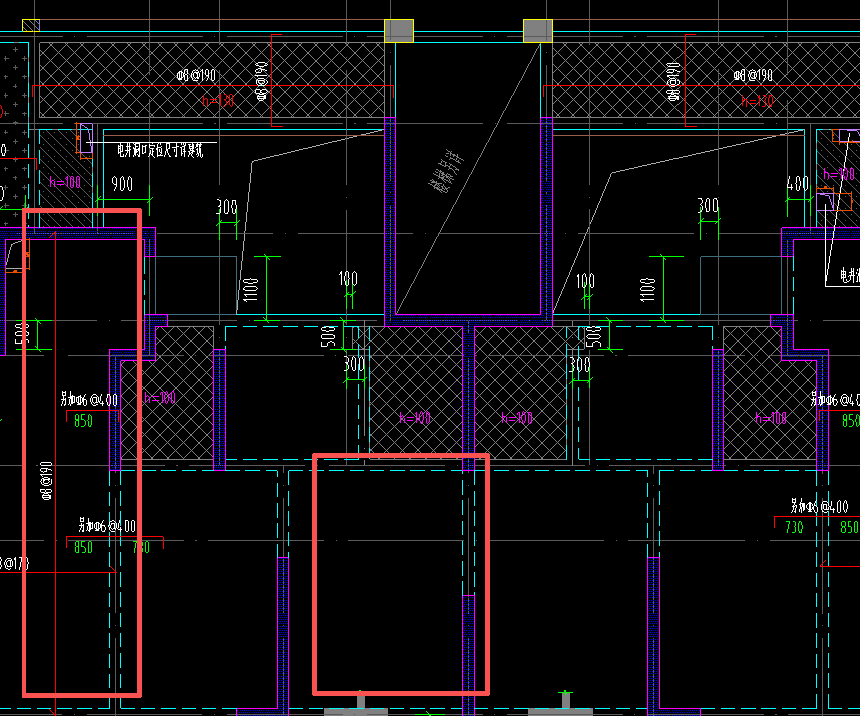Select the green 730 value on left
This screenshot has width=860, height=716.
142,547
